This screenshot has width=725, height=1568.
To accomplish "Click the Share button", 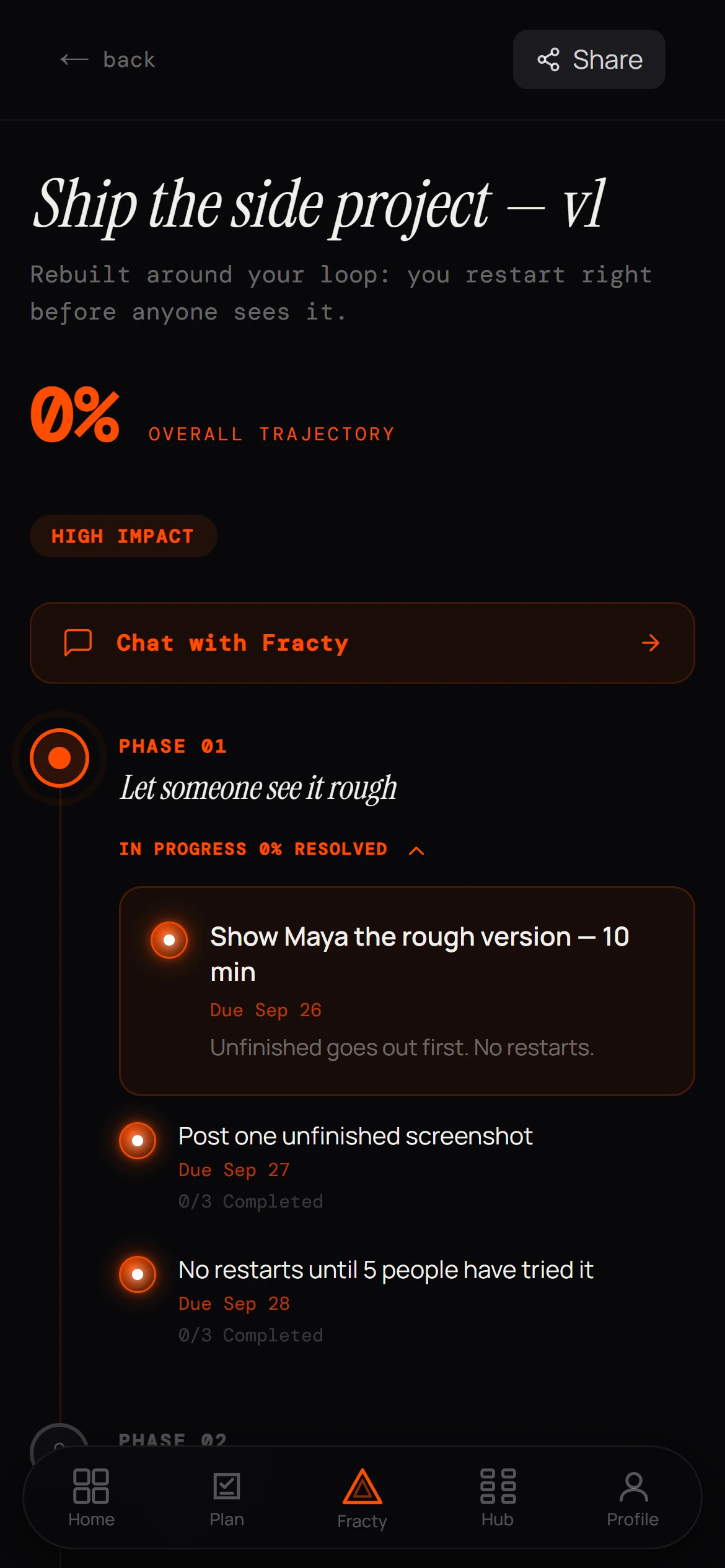I will click(x=589, y=59).
